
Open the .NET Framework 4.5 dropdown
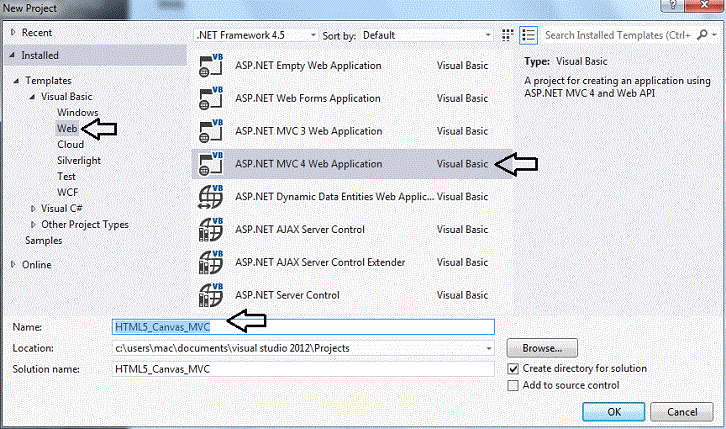[x=256, y=35]
